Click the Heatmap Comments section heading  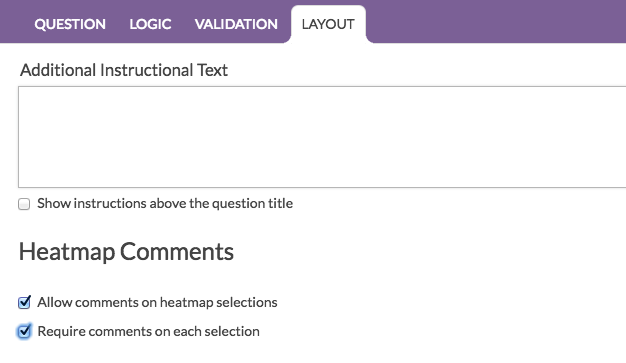tap(126, 252)
